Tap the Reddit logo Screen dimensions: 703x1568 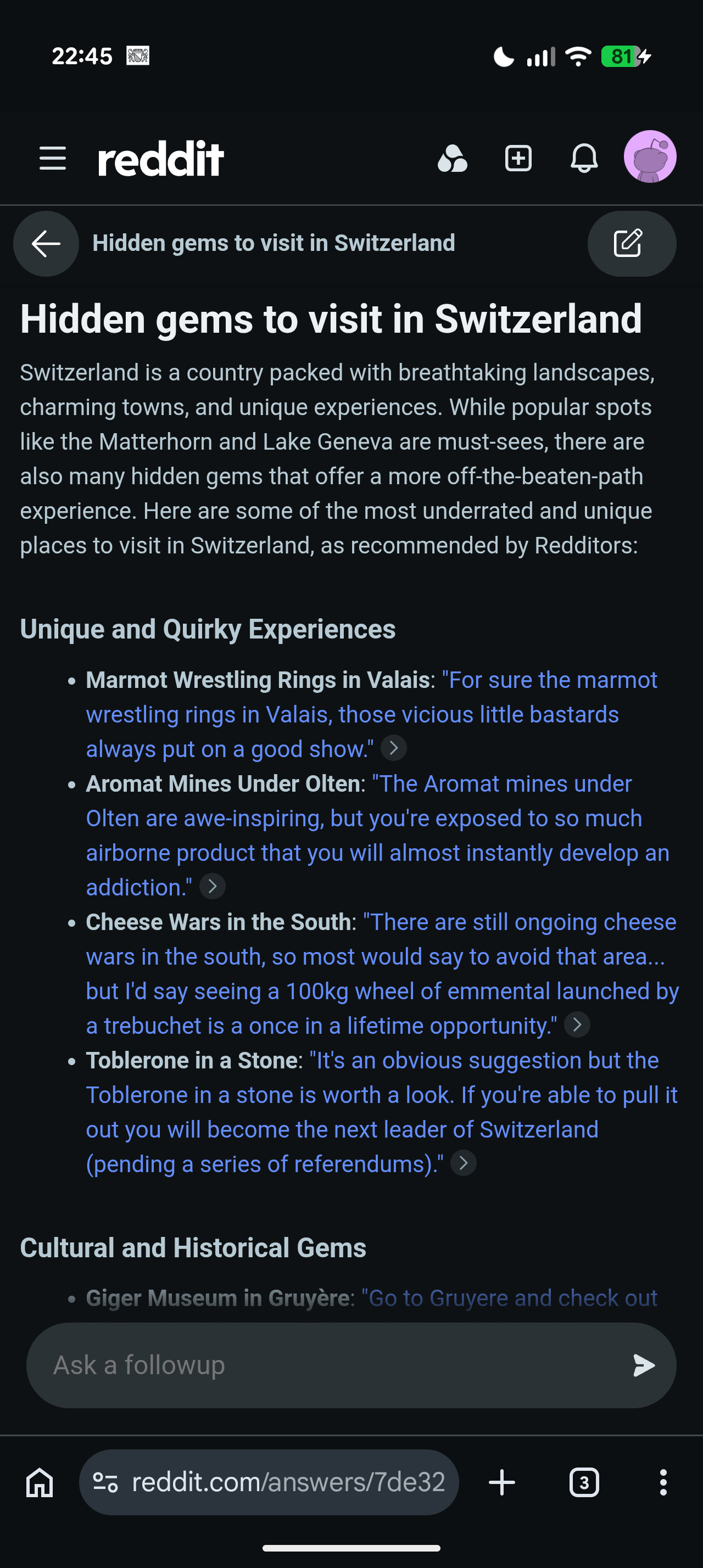[x=161, y=159]
